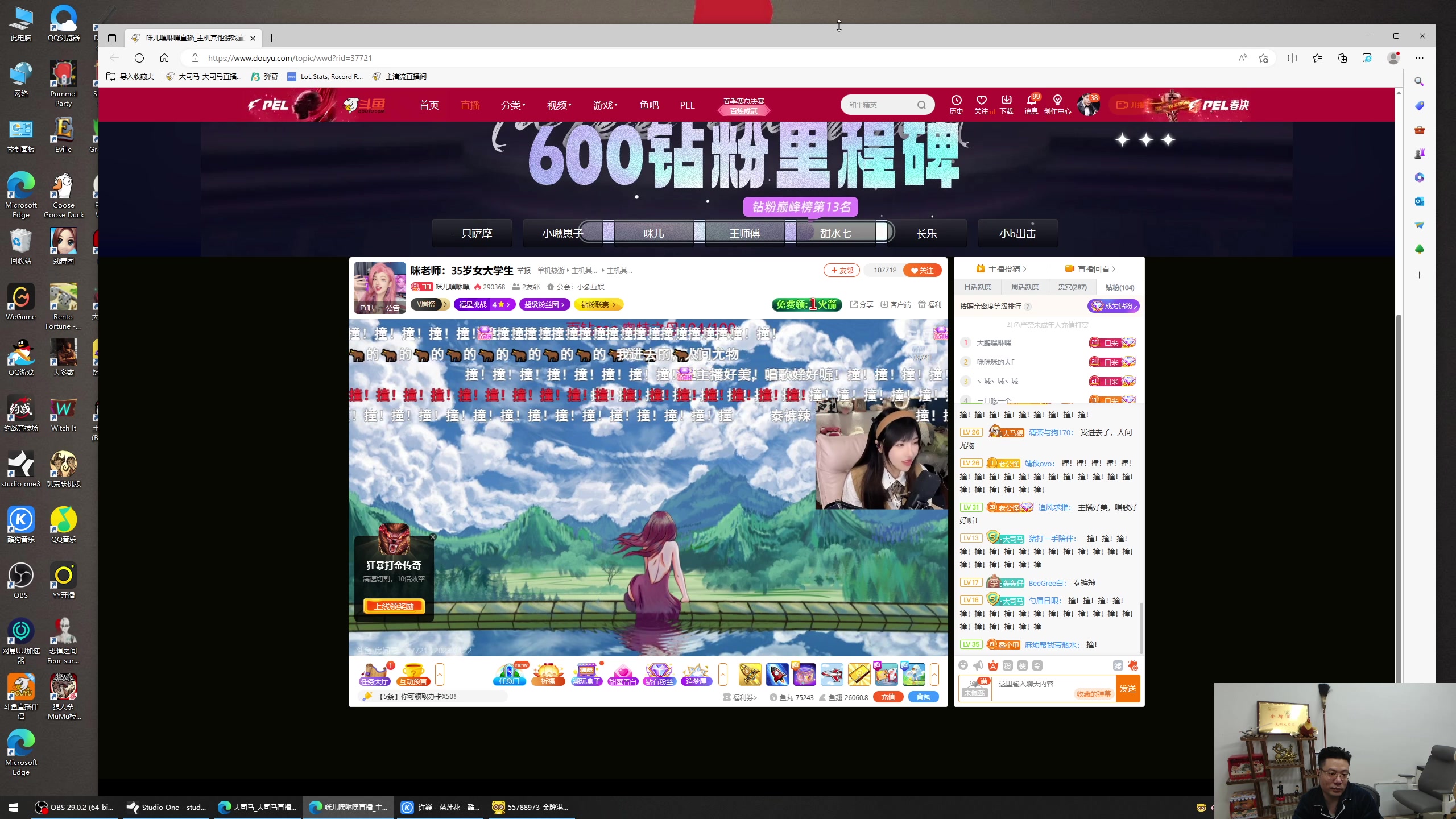The height and width of the screenshot is (819, 1456).
Task: Select the 咪儿 streamer card
Action: tap(653, 233)
